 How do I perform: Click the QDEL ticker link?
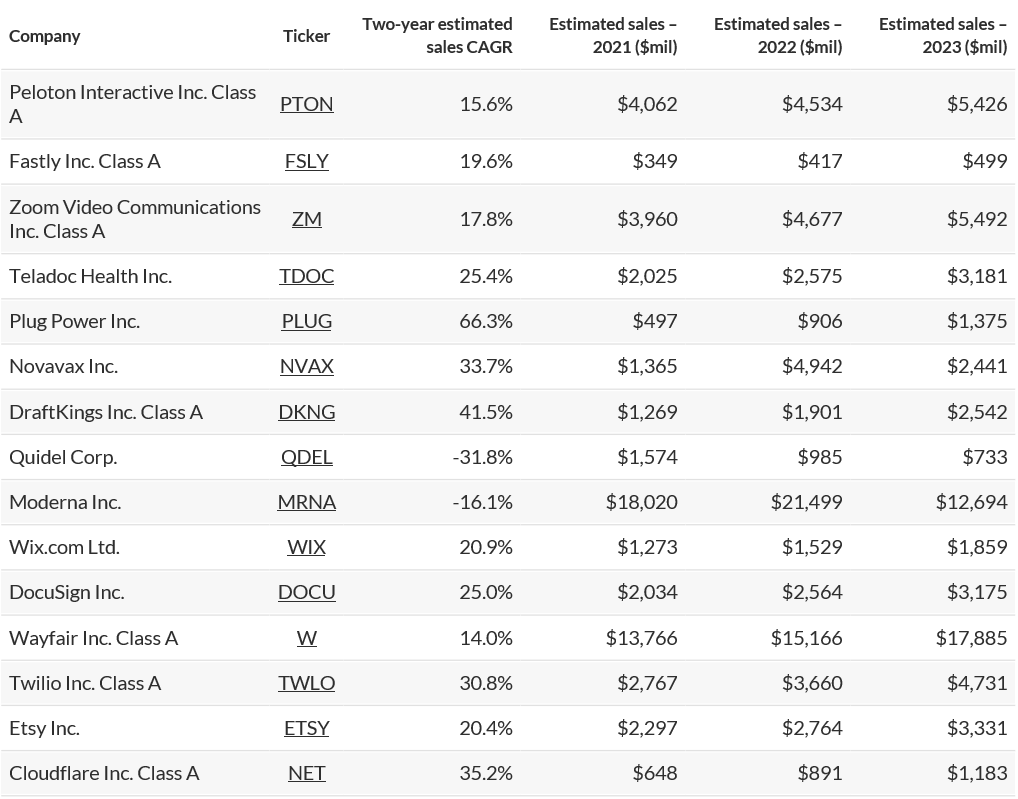pos(306,457)
